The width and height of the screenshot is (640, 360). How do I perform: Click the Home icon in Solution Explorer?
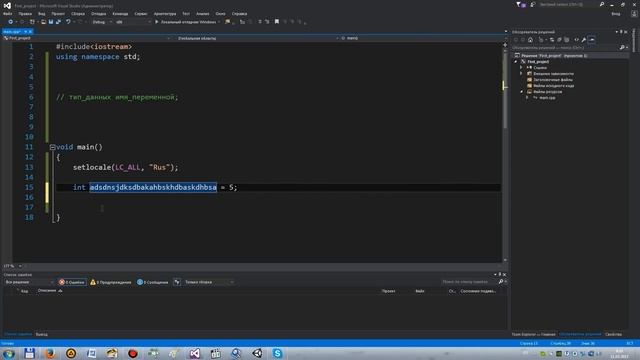[x=530, y=40]
